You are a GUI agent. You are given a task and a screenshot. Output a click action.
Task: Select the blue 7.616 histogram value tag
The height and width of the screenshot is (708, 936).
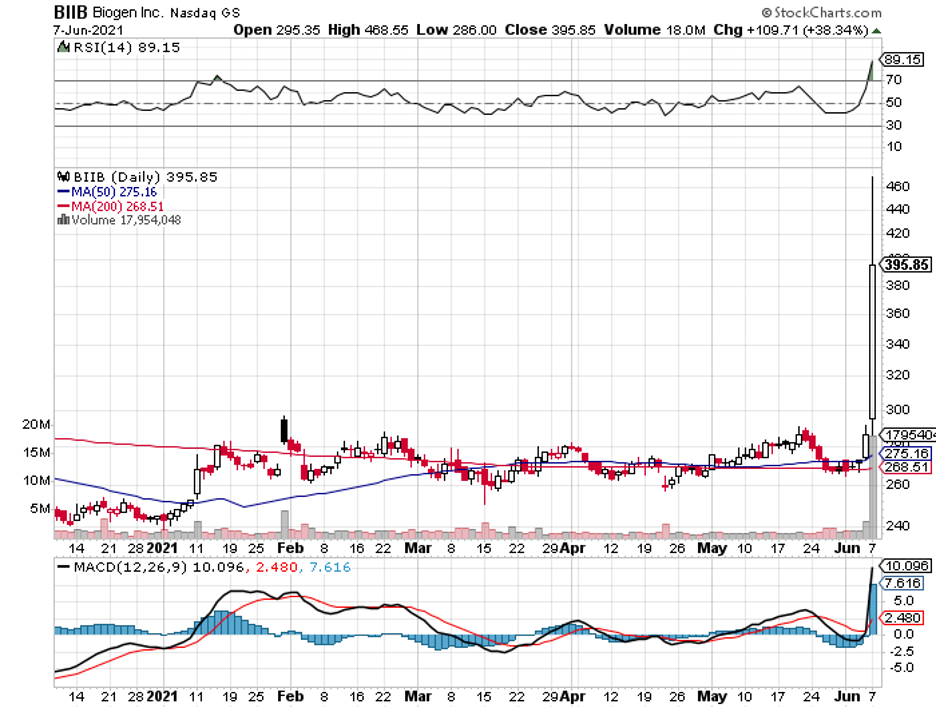click(x=900, y=583)
